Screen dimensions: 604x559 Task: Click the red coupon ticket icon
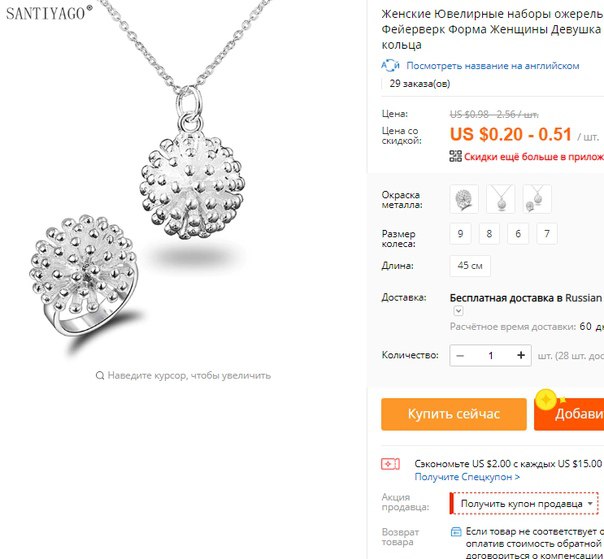391,464
